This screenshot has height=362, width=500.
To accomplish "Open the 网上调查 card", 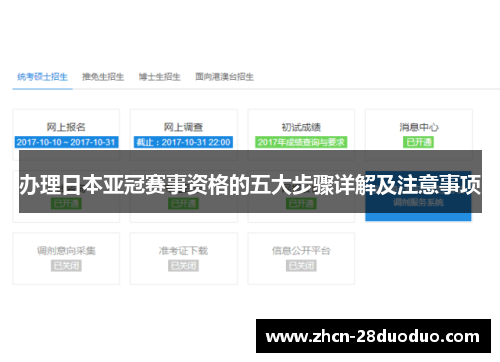I will coord(184,135).
